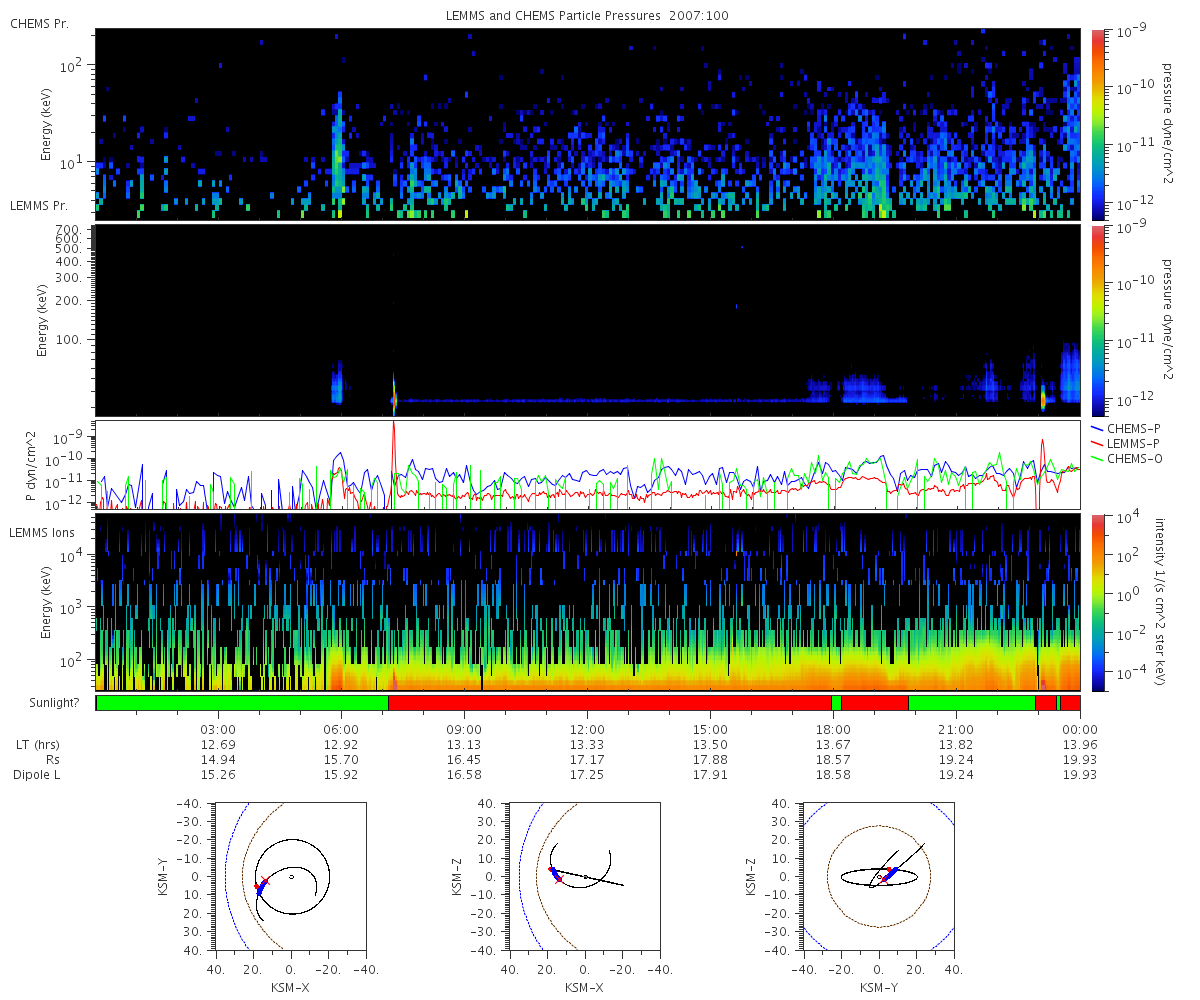Click the Rs value 17.17

tap(587, 760)
